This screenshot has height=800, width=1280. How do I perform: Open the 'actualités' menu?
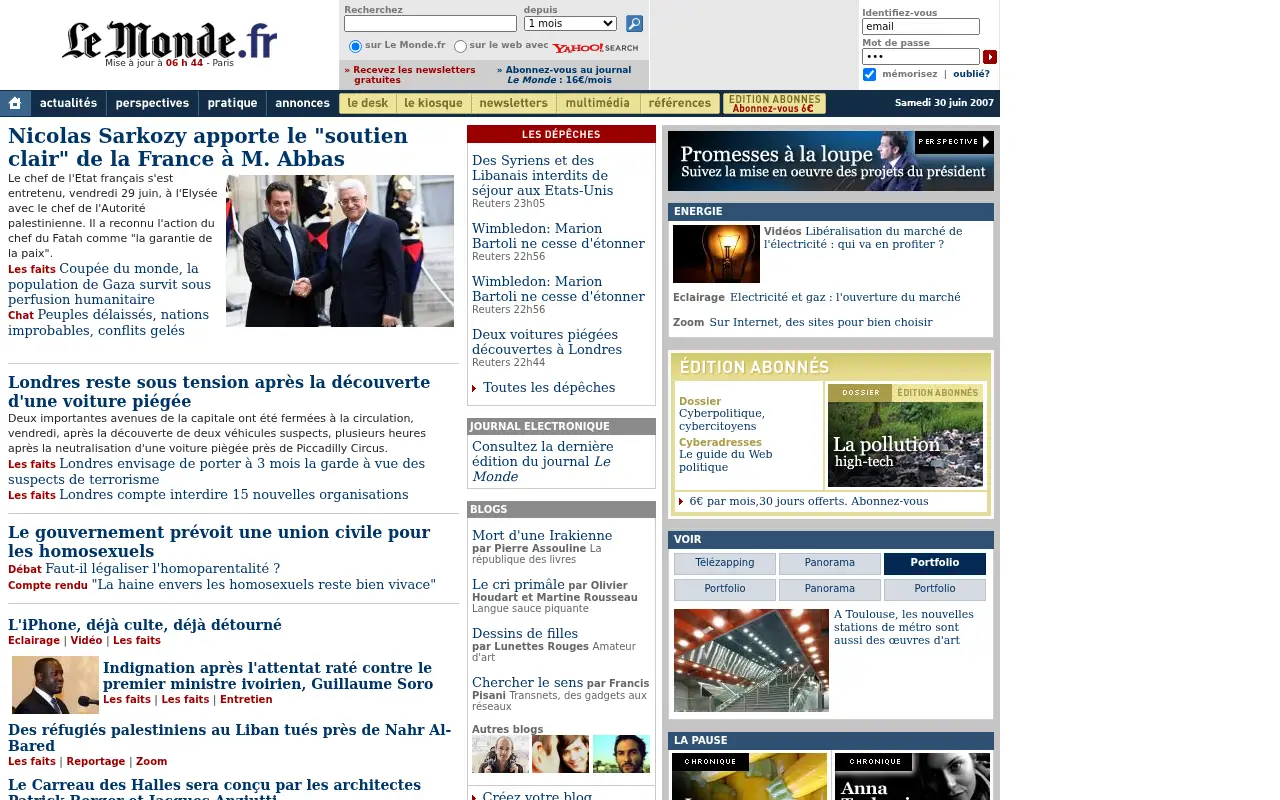click(x=68, y=103)
